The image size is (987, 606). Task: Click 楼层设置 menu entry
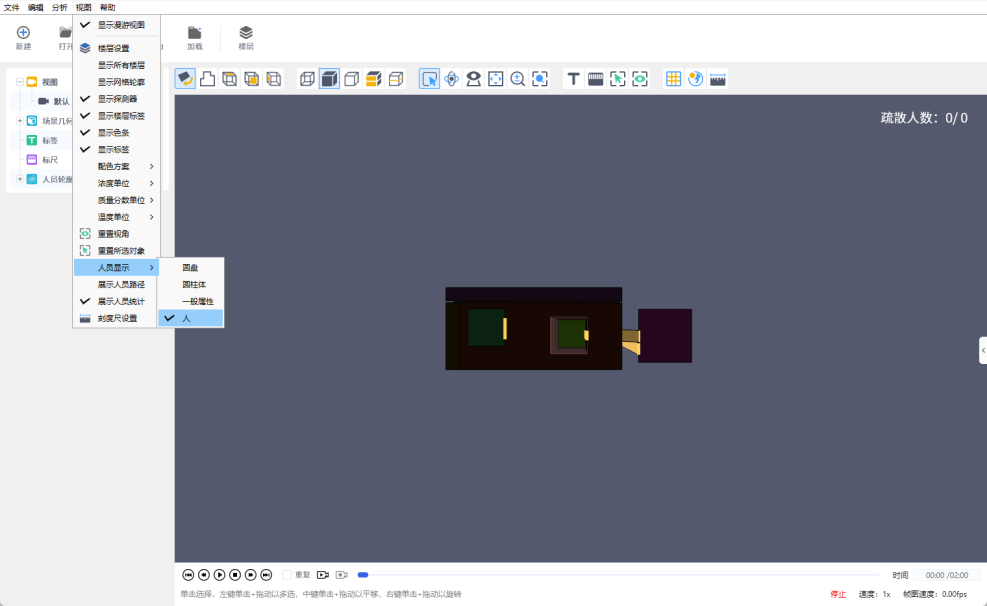(x=116, y=48)
